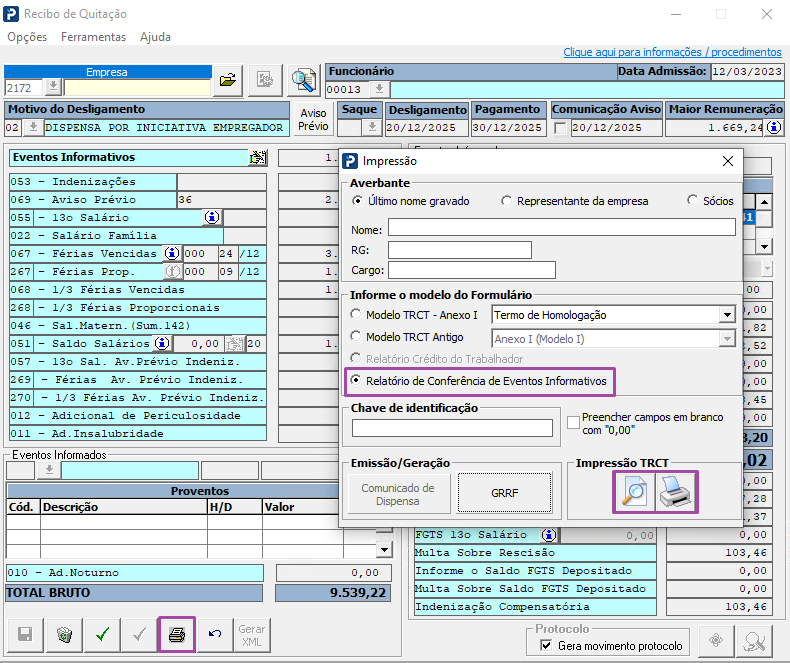The image size is (790, 663).
Task: Click scroll up arrow behind Impressão dialog
Action: (764, 202)
